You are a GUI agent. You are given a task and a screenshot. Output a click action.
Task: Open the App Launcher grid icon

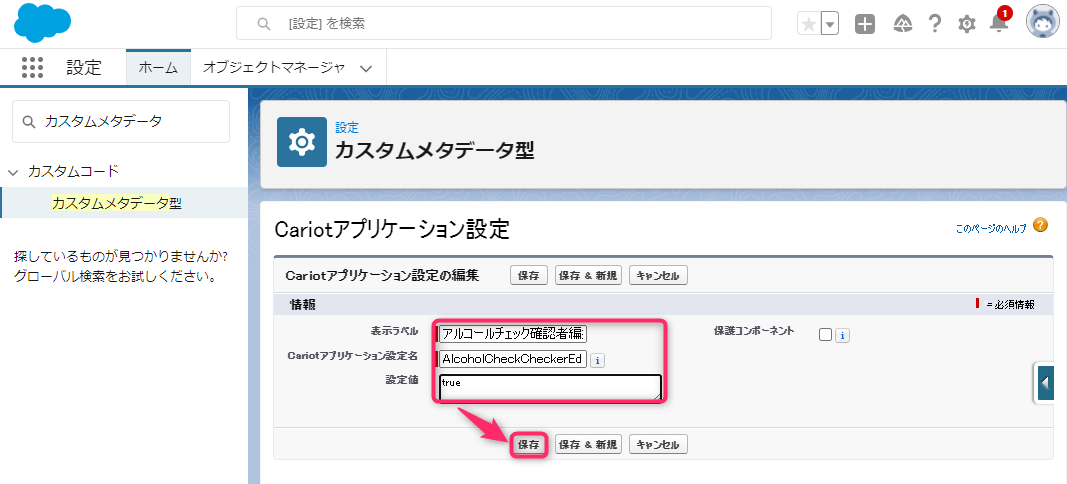tap(33, 67)
